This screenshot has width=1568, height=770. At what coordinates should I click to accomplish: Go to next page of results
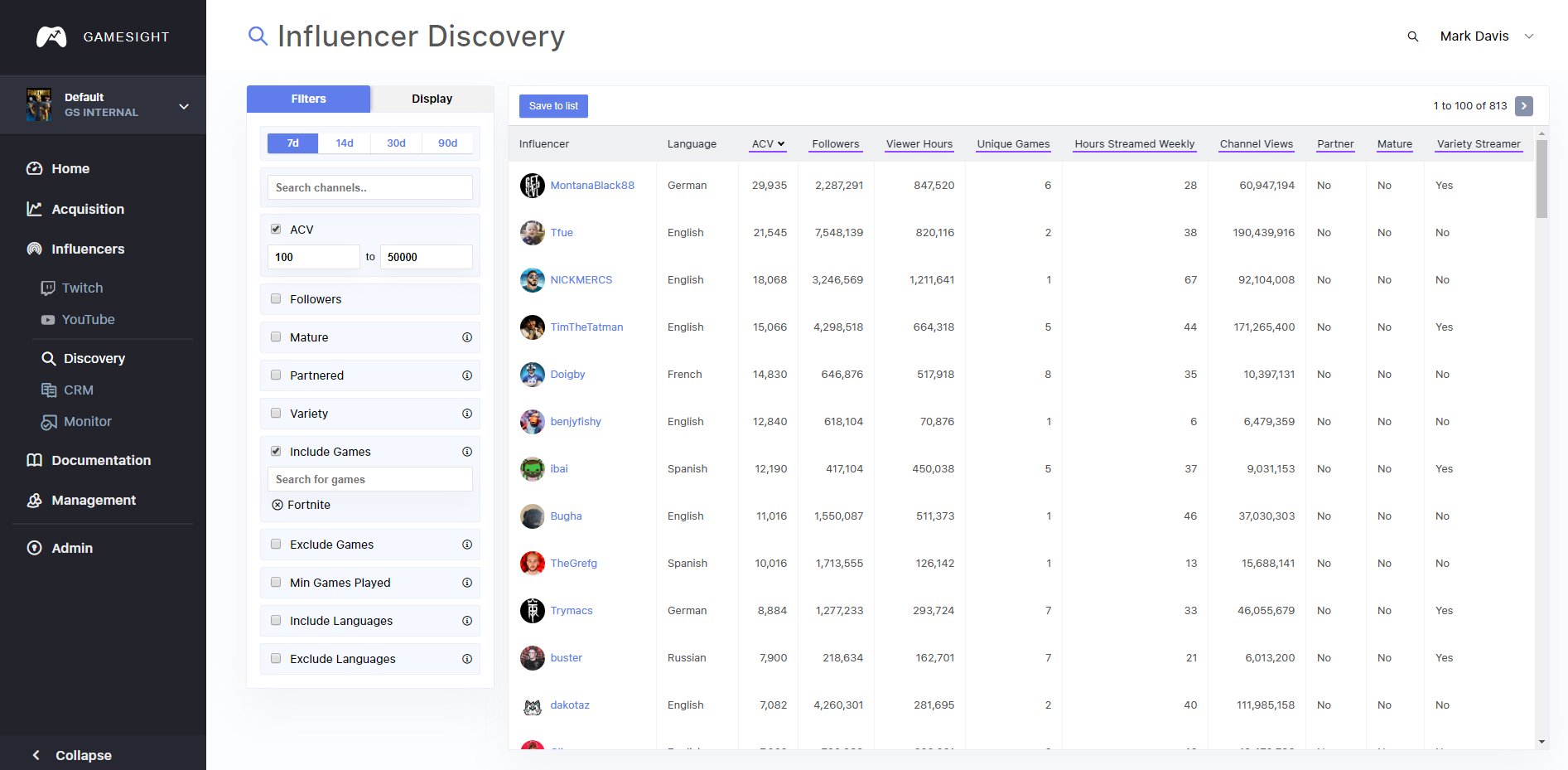pyautogui.click(x=1523, y=106)
